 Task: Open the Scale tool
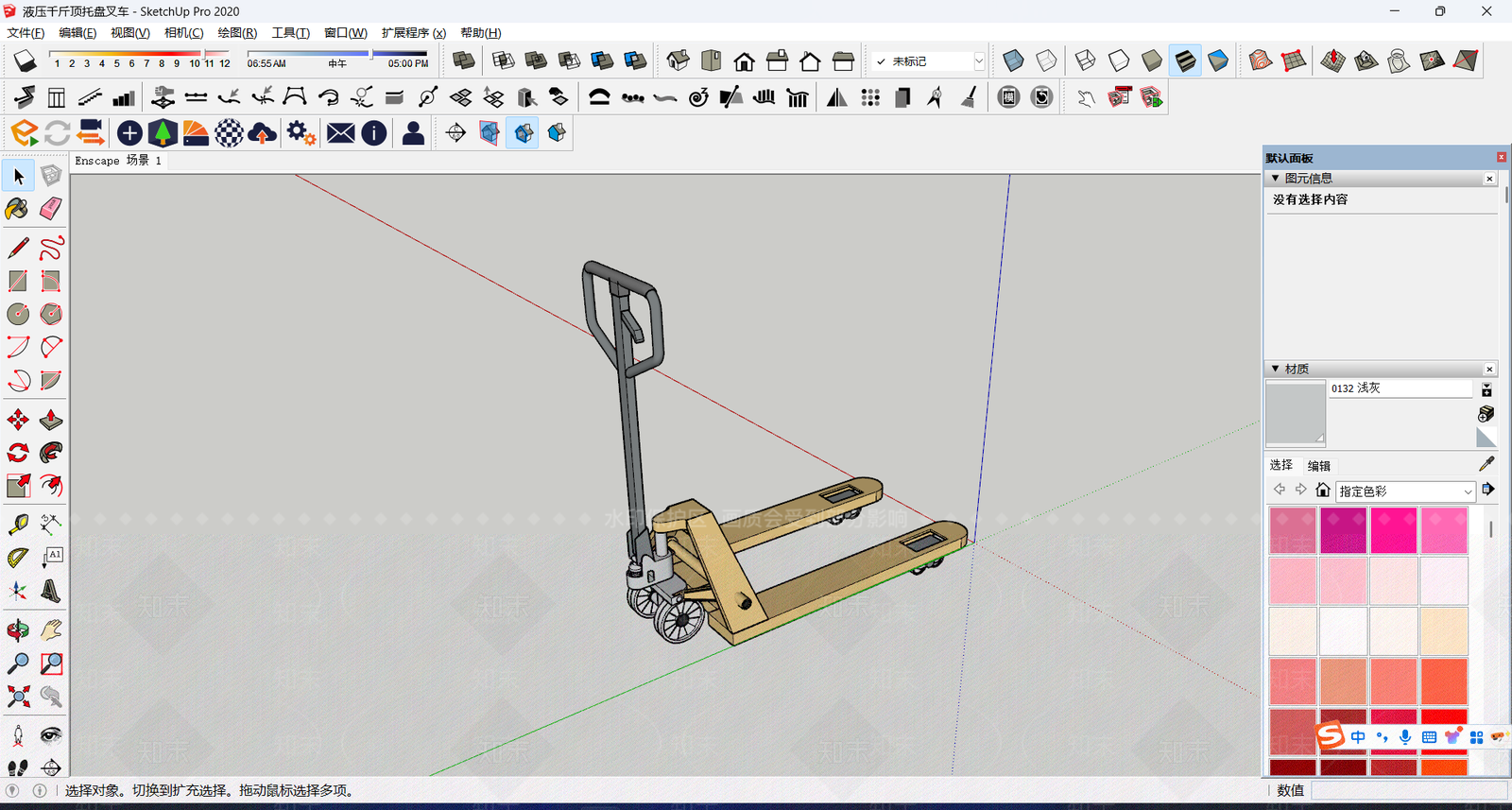point(17,486)
